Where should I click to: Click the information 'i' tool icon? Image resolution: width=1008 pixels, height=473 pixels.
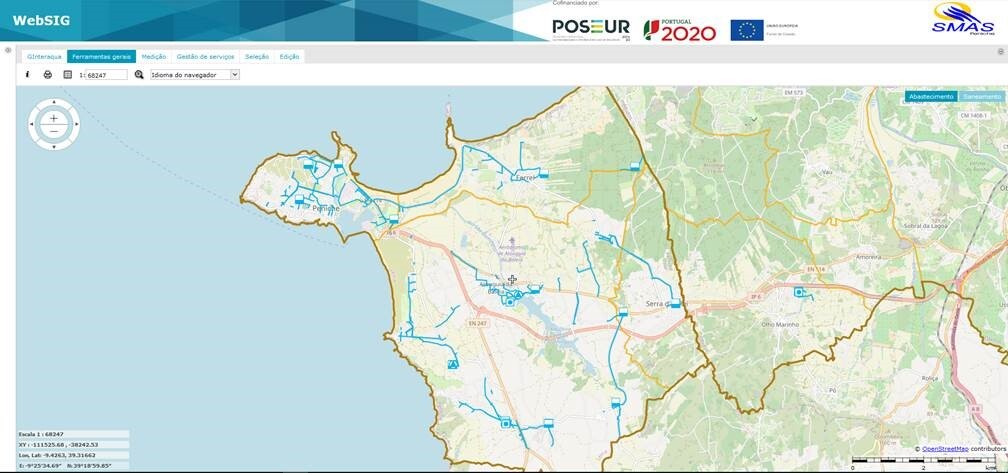(x=27, y=75)
